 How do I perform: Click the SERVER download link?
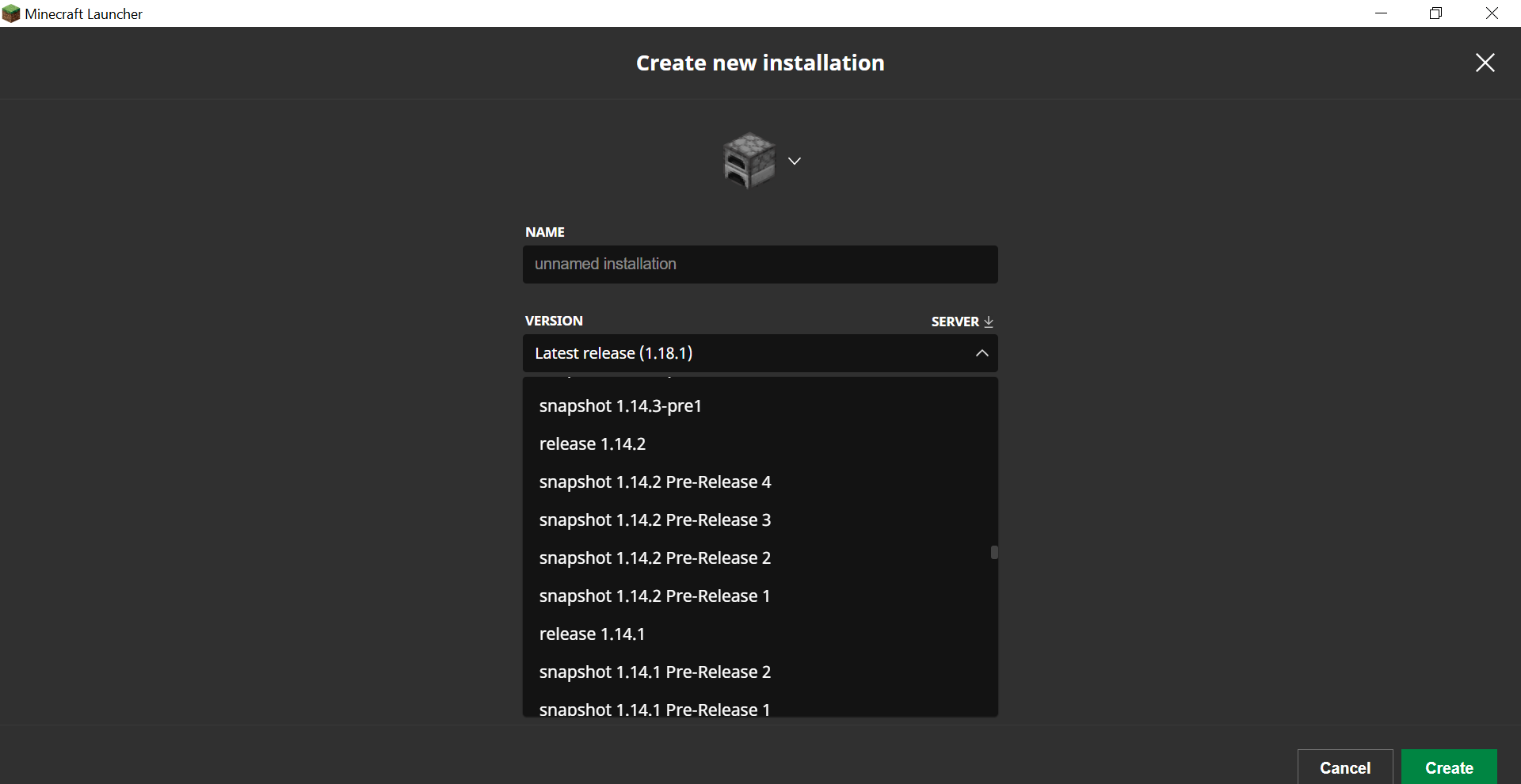coord(962,322)
